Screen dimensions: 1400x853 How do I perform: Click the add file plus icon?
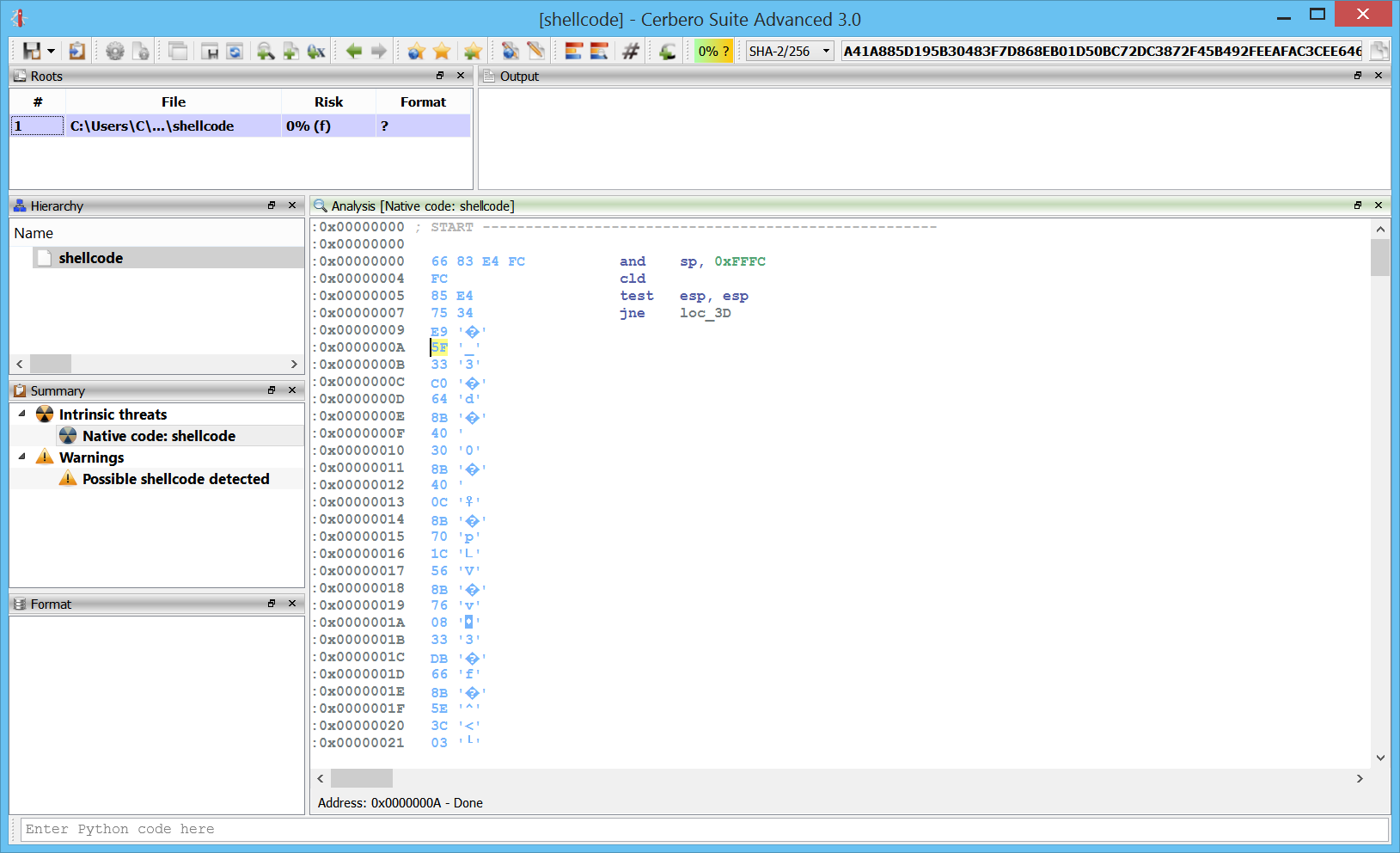click(291, 51)
